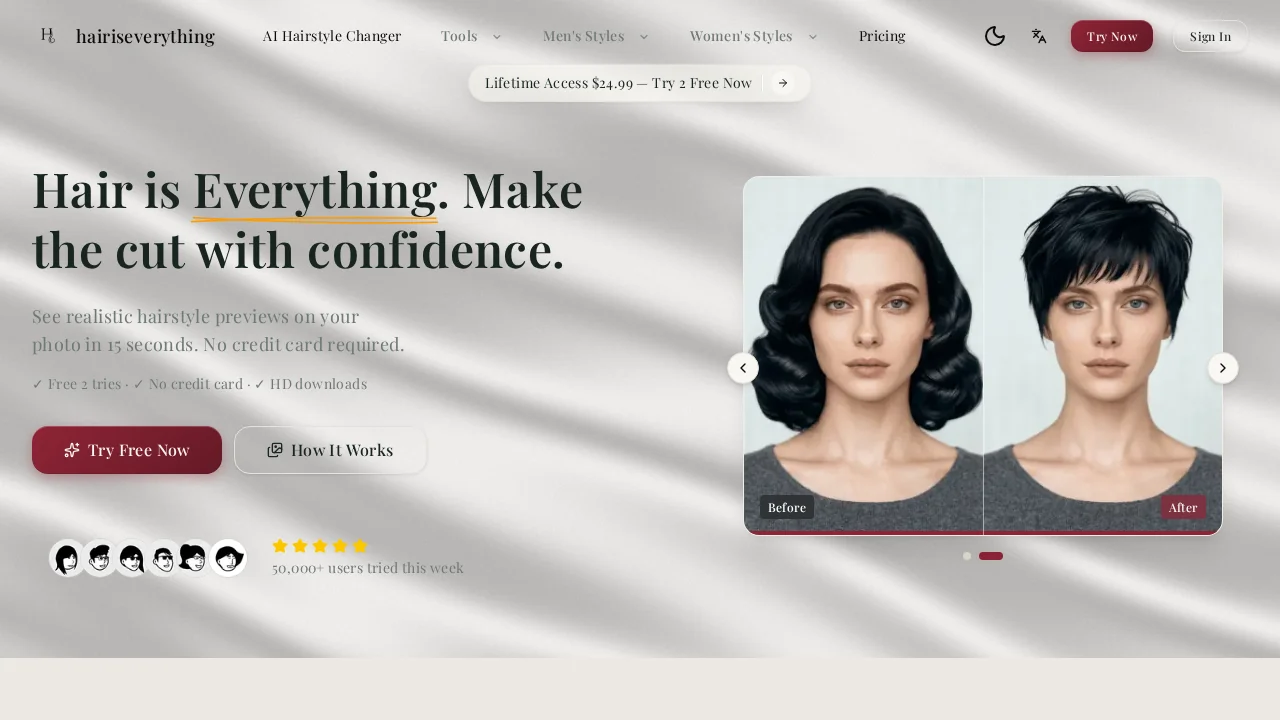Open the Men's Styles dropdown

point(595,36)
